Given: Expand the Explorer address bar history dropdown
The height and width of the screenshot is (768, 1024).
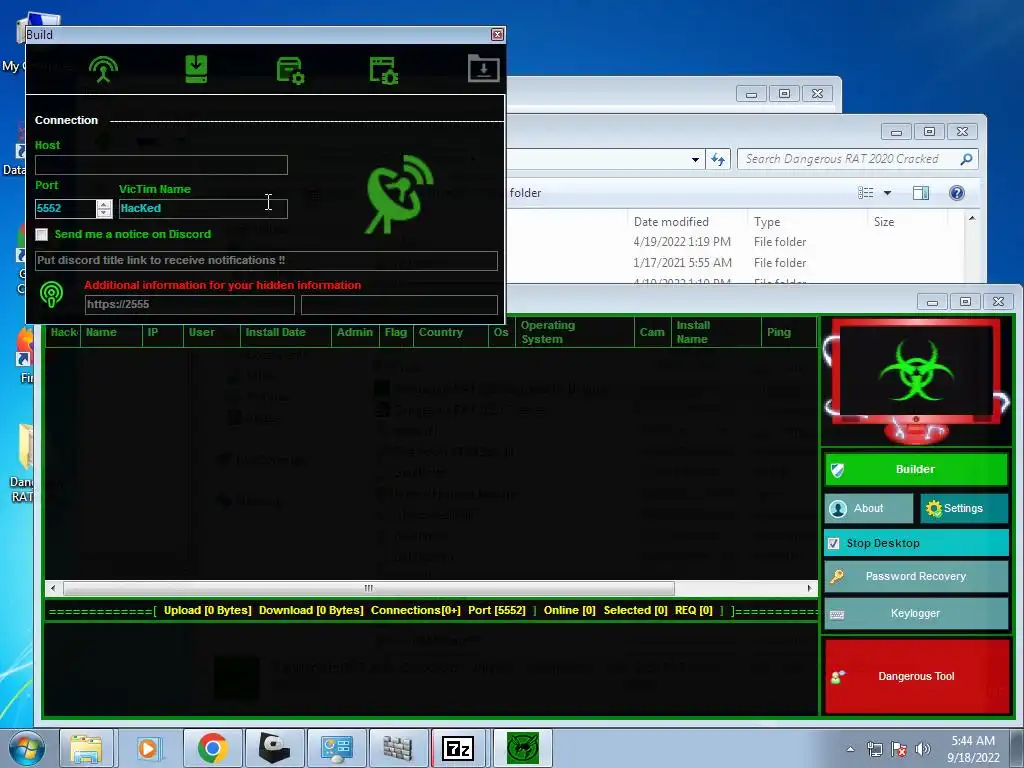Looking at the screenshot, I should (696, 159).
